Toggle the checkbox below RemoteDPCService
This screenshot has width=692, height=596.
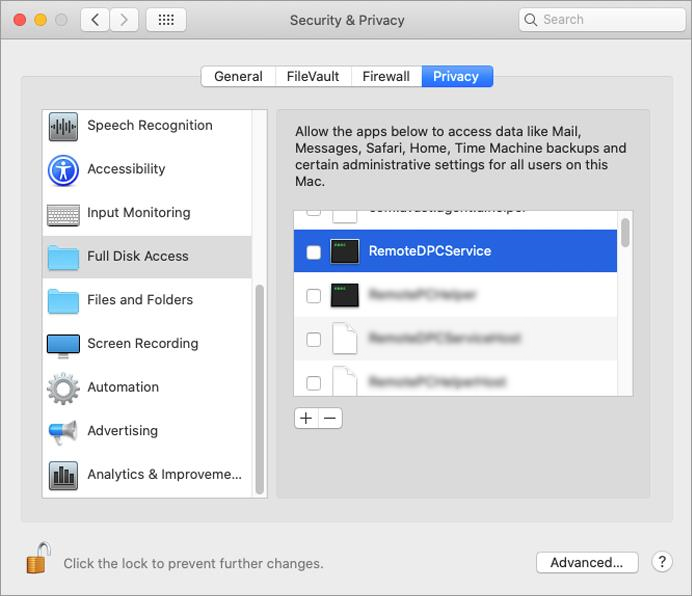(x=313, y=296)
